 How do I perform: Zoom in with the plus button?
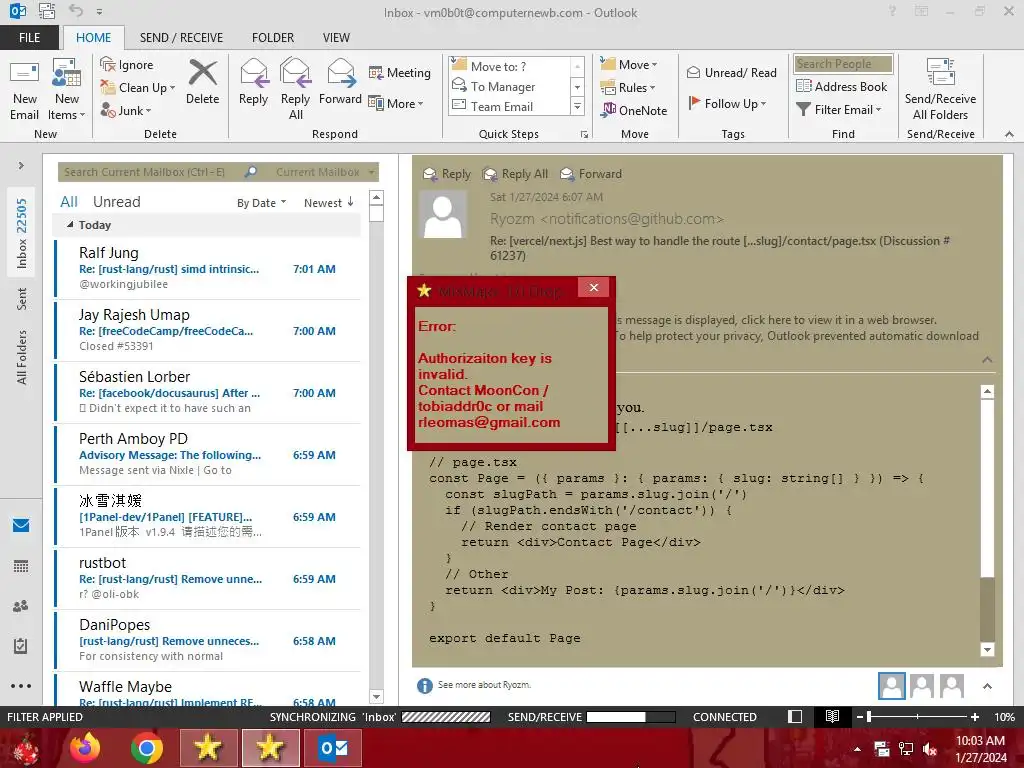pyautogui.click(x=975, y=717)
